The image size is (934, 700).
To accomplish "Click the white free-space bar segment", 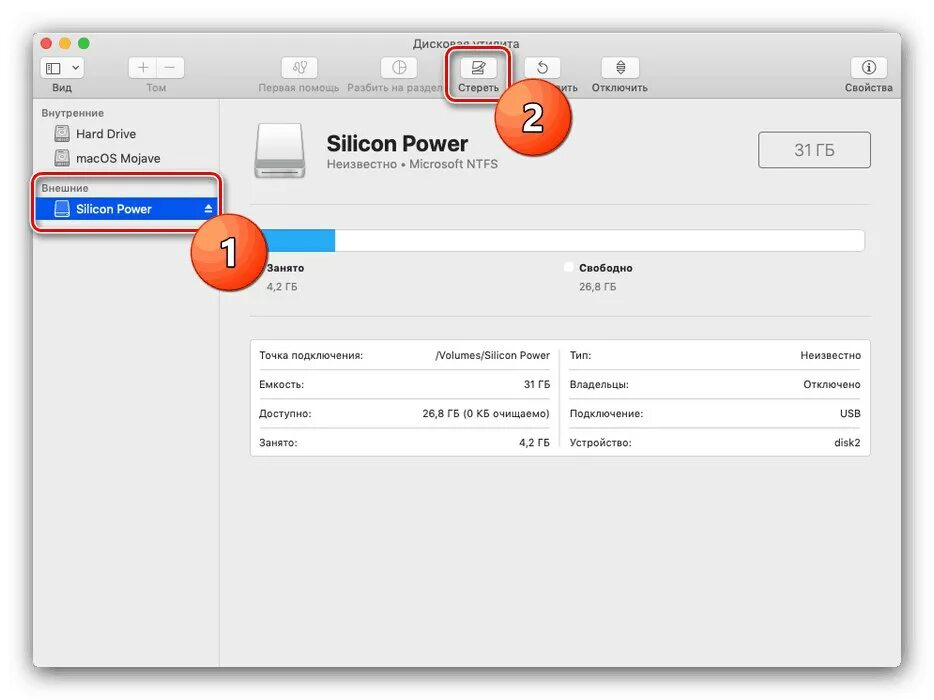I will tap(600, 241).
